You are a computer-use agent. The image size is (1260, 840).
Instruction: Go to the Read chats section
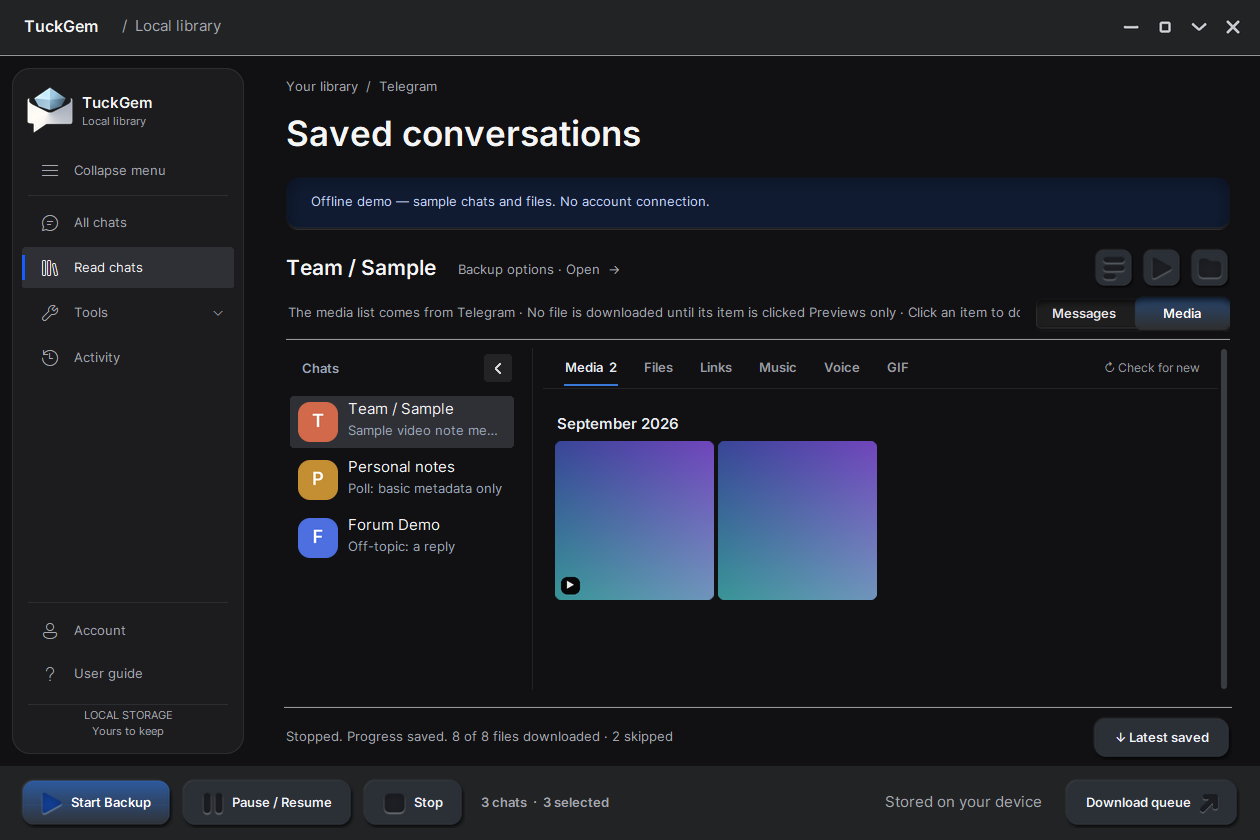click(x=128, y=268)
